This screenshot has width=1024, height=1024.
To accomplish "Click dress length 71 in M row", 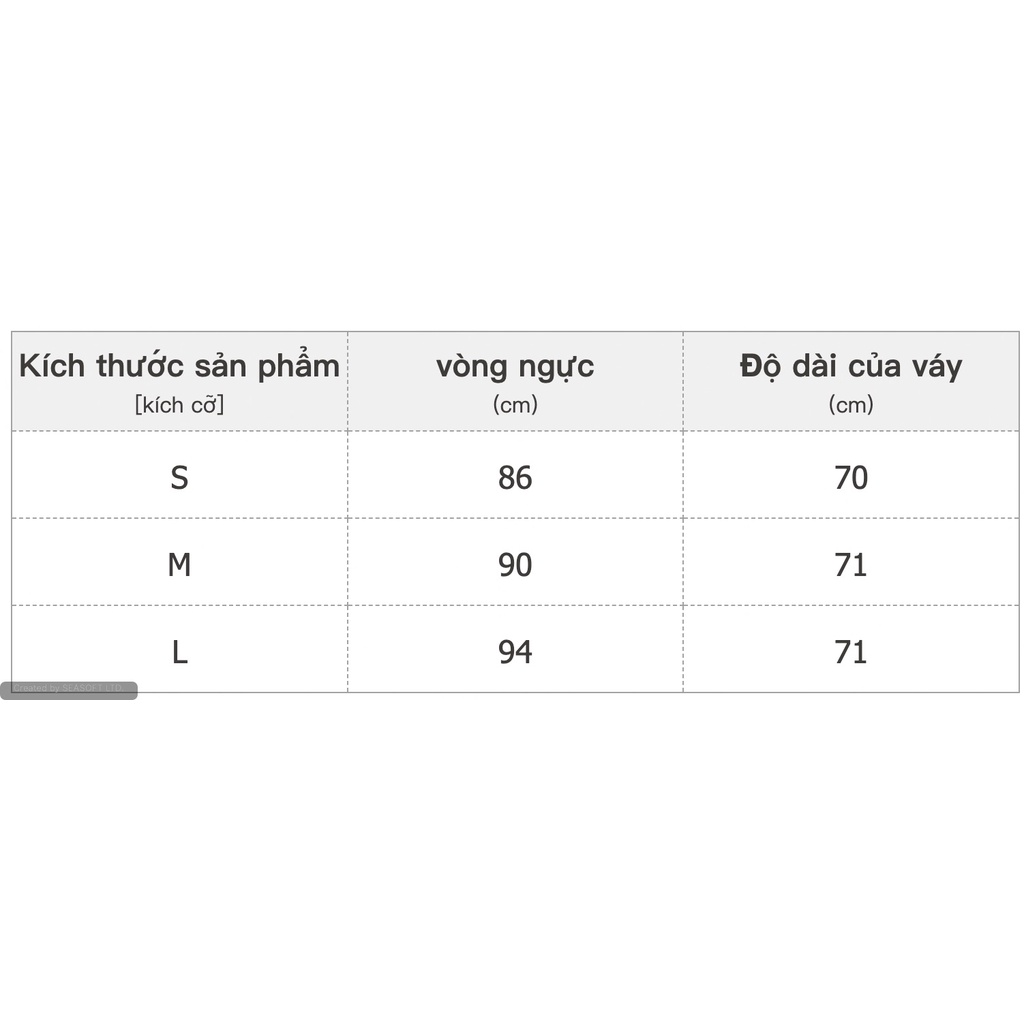I will [851, 566].
